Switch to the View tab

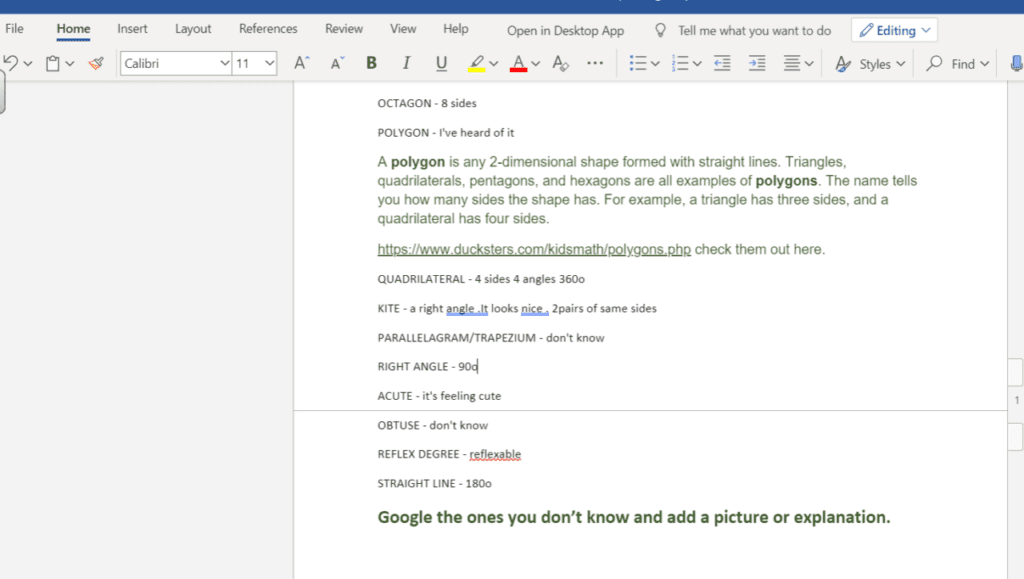pyautogui.click(x=403, y=29)
